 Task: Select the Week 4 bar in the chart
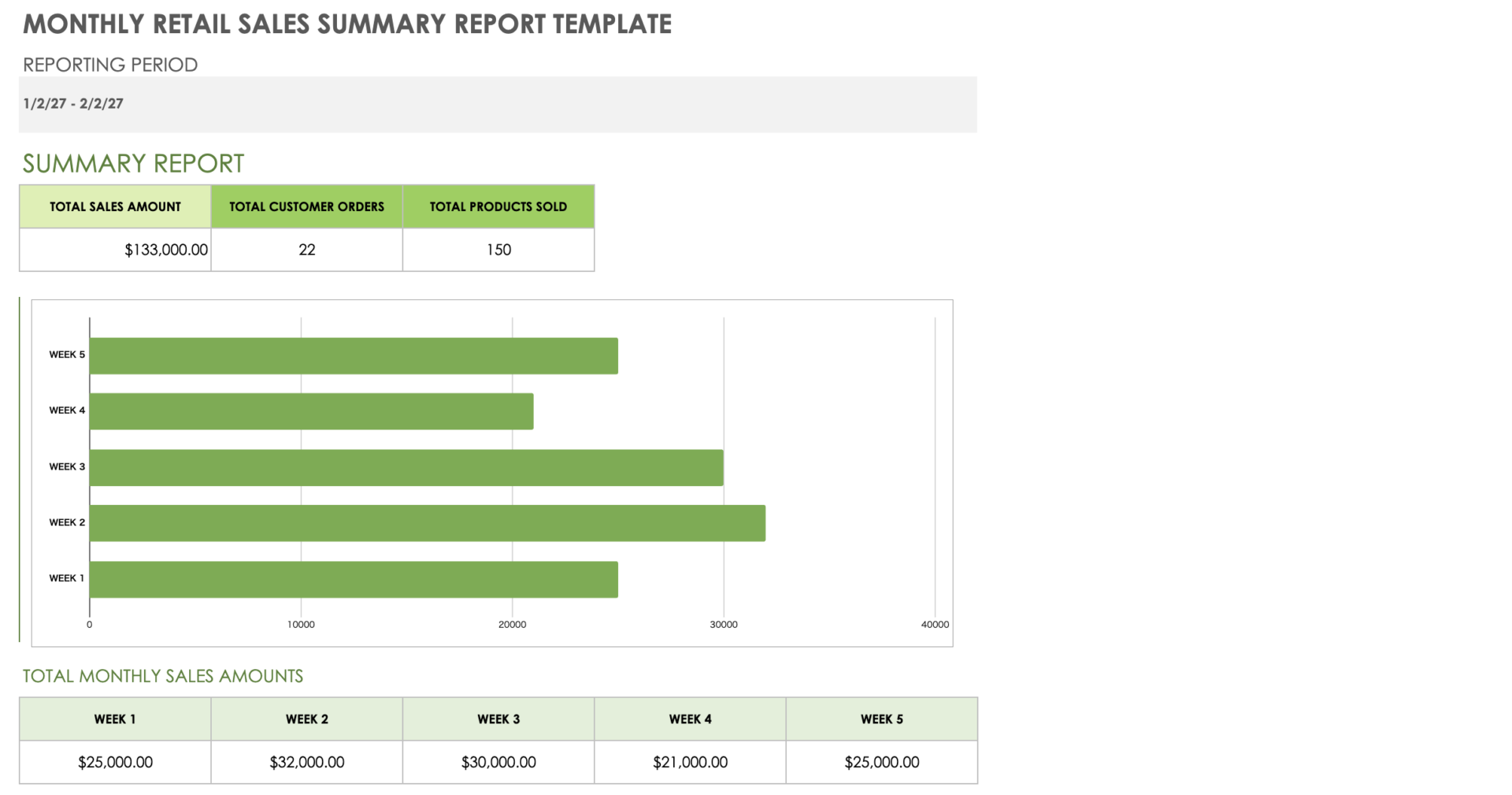click(311, 410)
